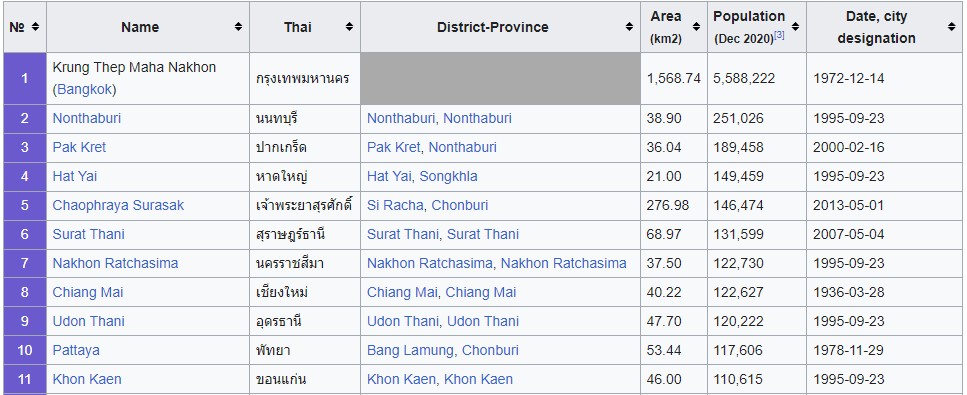
Task: Select the purple row number 8 cell
Action: (25, 292)
